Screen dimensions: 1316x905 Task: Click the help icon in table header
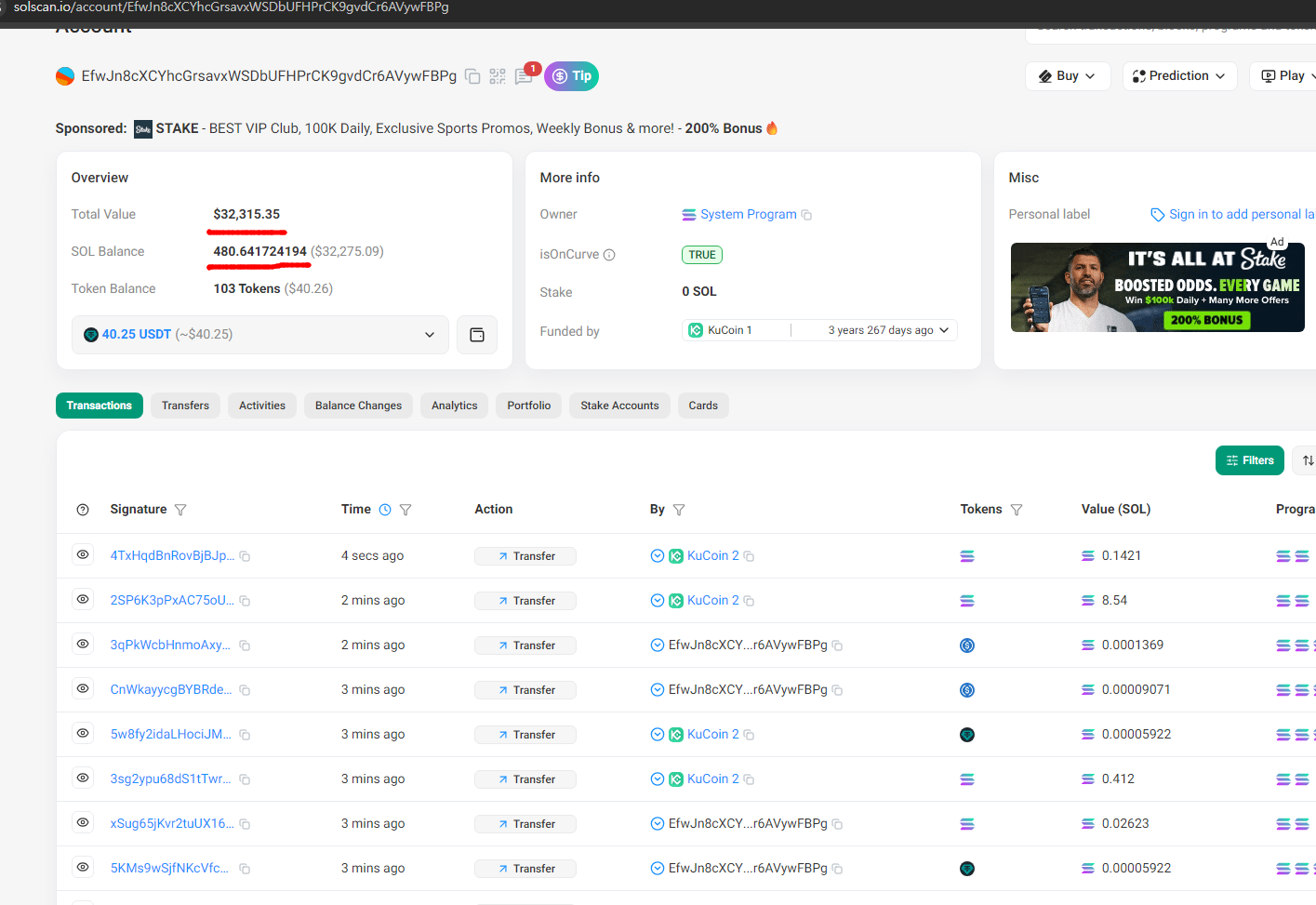tap(83, 510)
